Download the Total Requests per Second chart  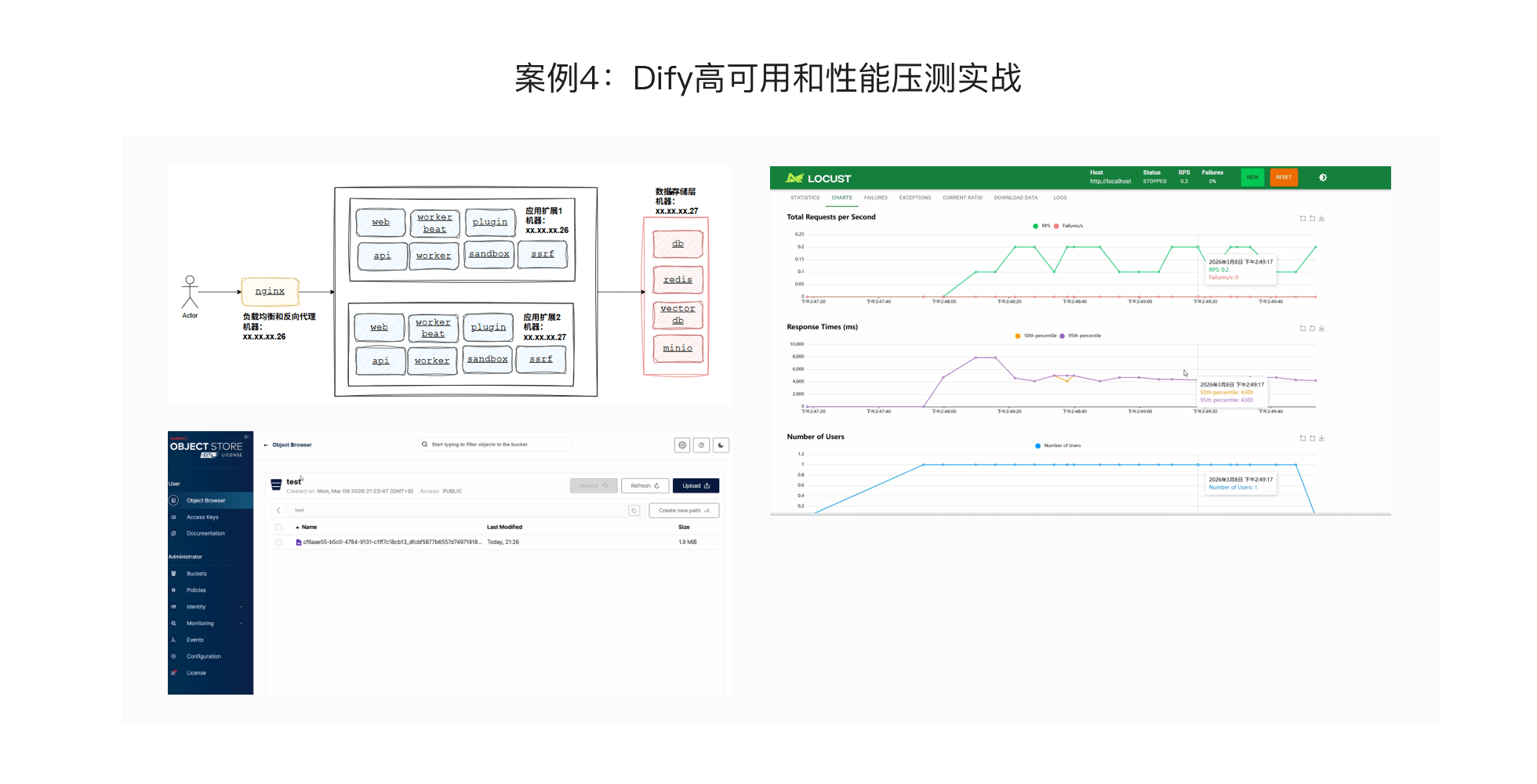coord(1321,219)
